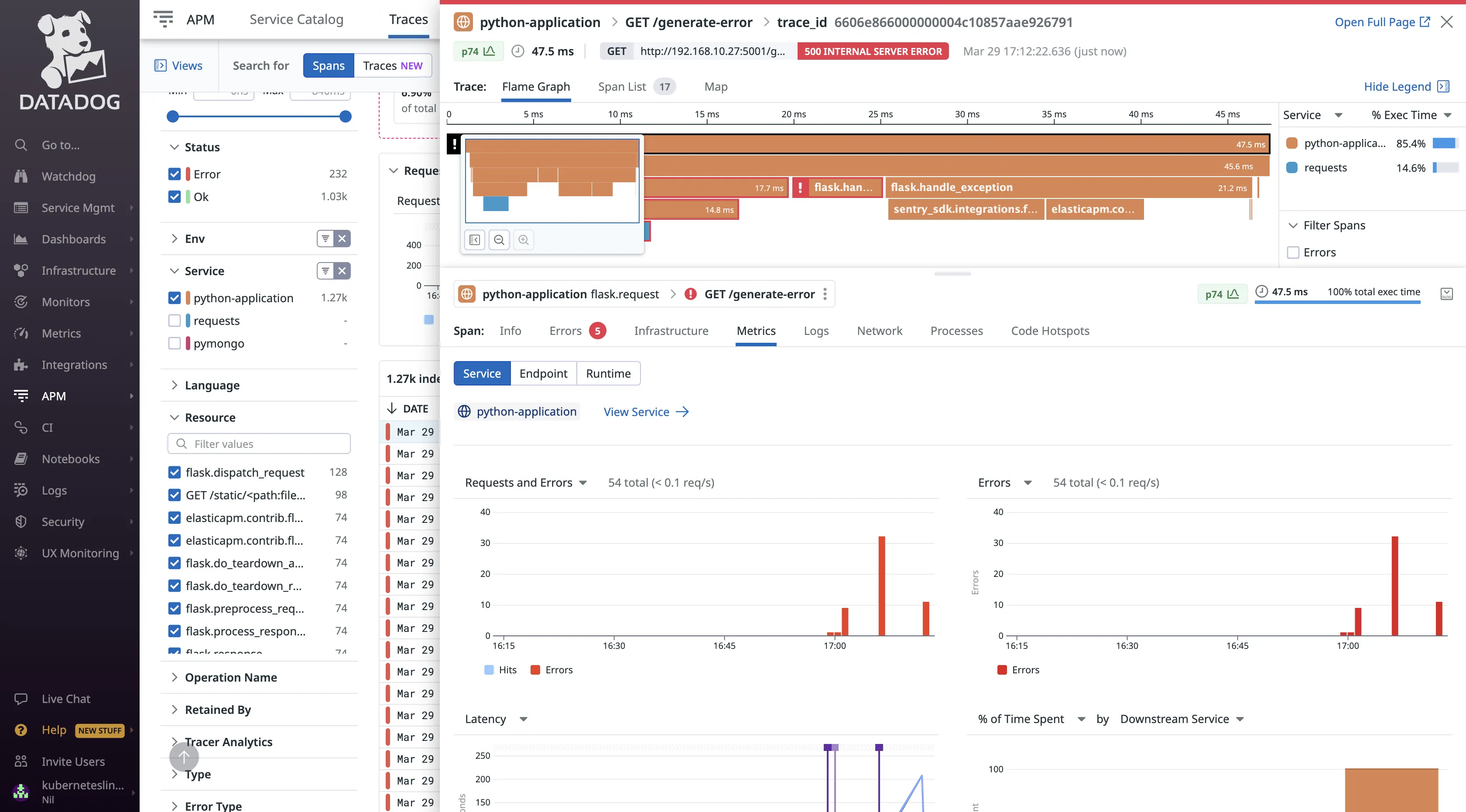
Task: Collapse the minimap panel icon
Action: click(x=475, y=240)
